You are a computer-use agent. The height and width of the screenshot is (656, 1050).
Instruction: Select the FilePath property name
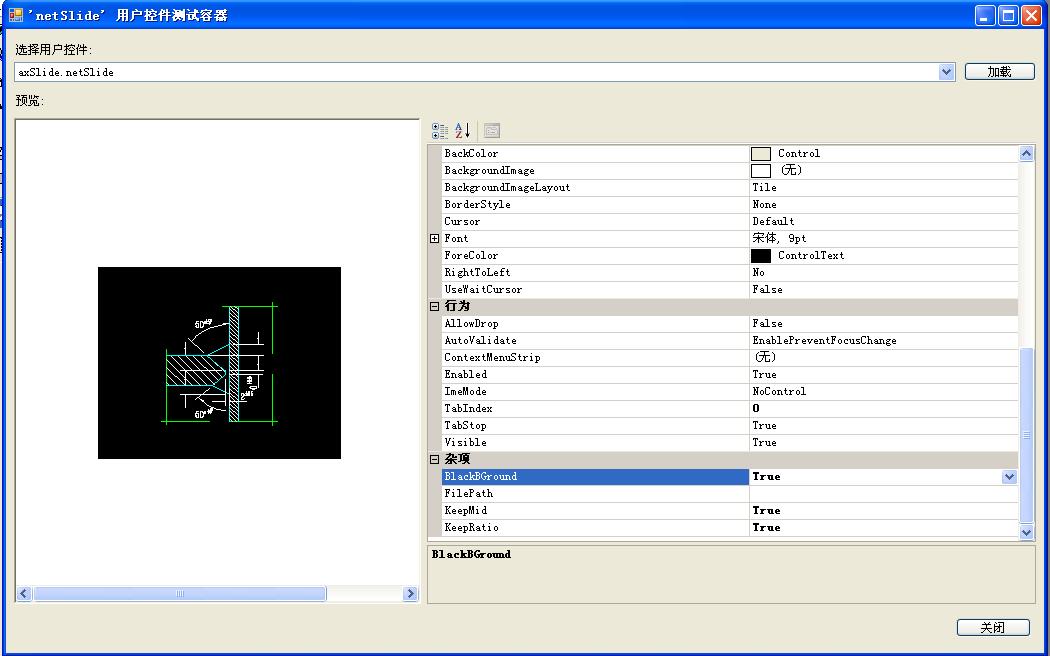point(468,493)
